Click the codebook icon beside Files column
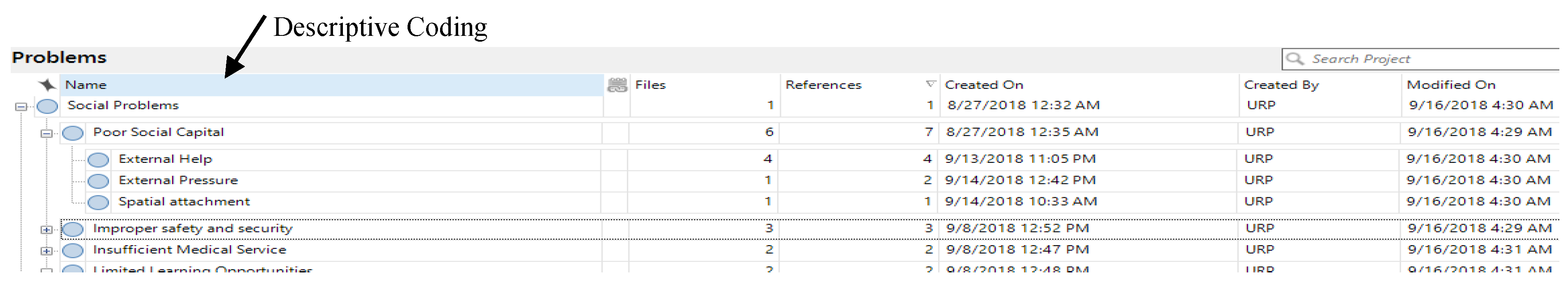The width and height of the screenshot is (1568, 286). (617, 85)
